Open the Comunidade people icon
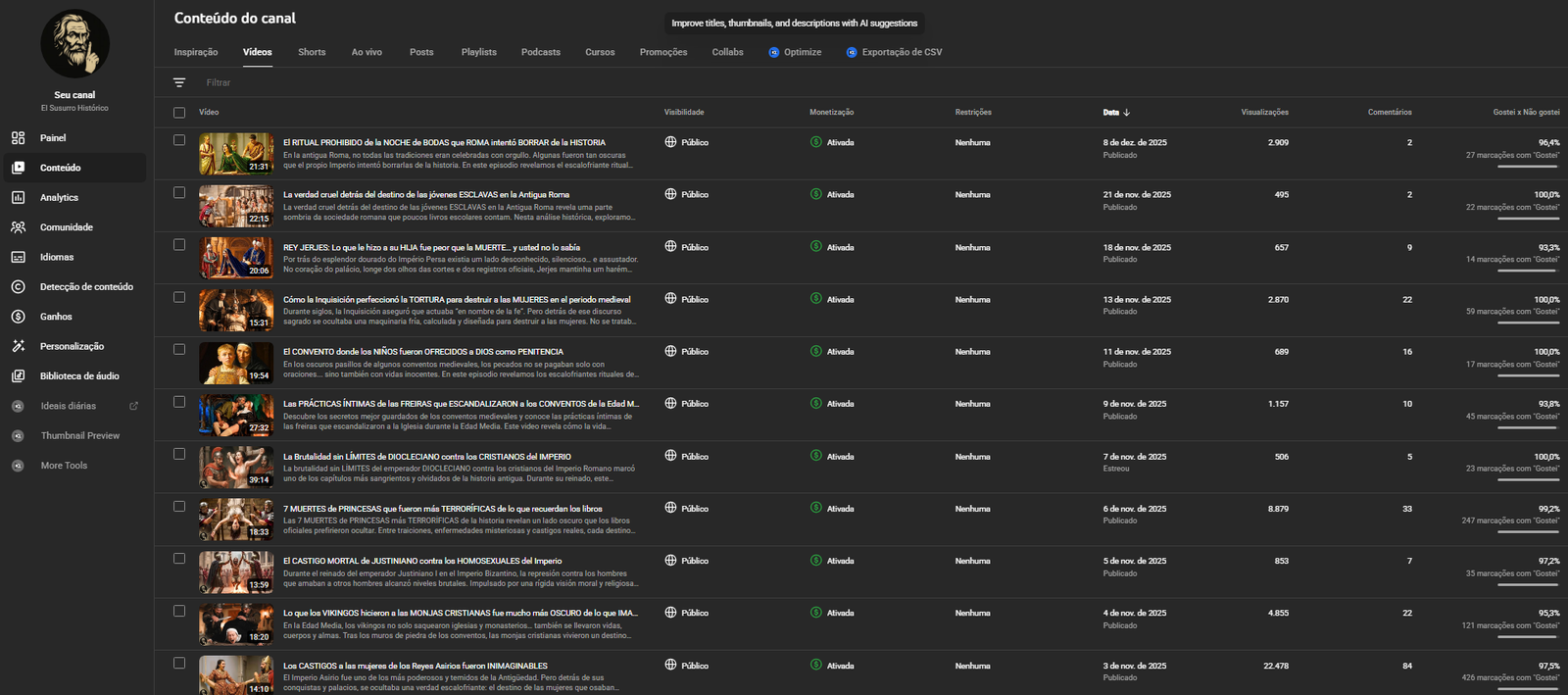Image resolution: width=1568 pixels, height=695 pixels. (x=18, y=227)
